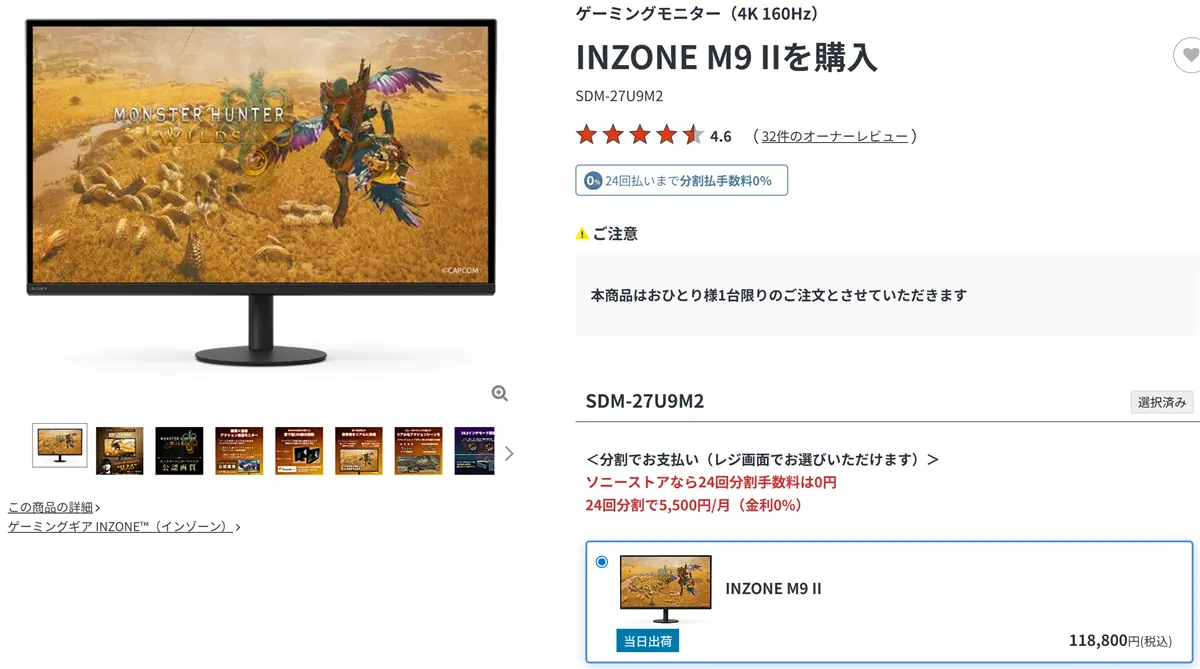Click the 24回払いまで分割払手数料0% button

681,180
